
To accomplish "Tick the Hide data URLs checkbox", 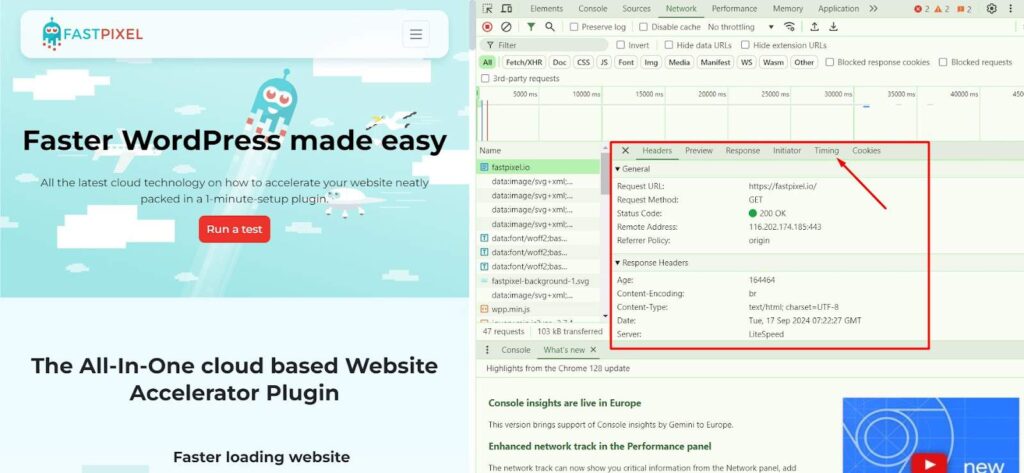I will [x=670, y=45].
